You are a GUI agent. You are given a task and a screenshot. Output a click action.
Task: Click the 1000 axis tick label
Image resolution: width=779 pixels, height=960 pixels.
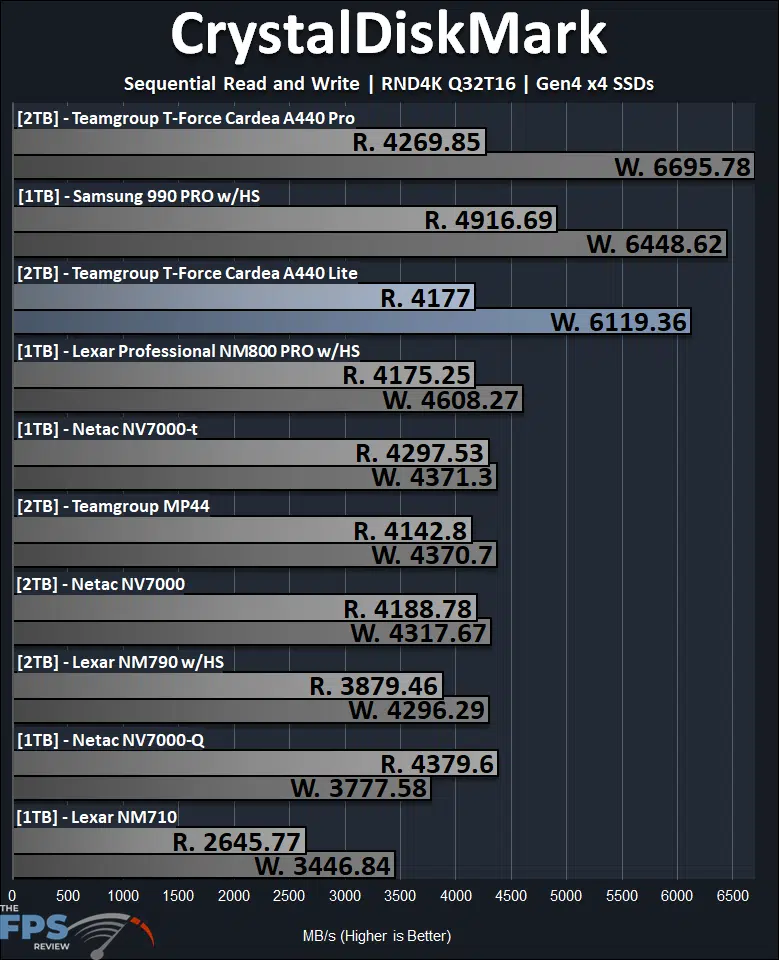(123, 896)
